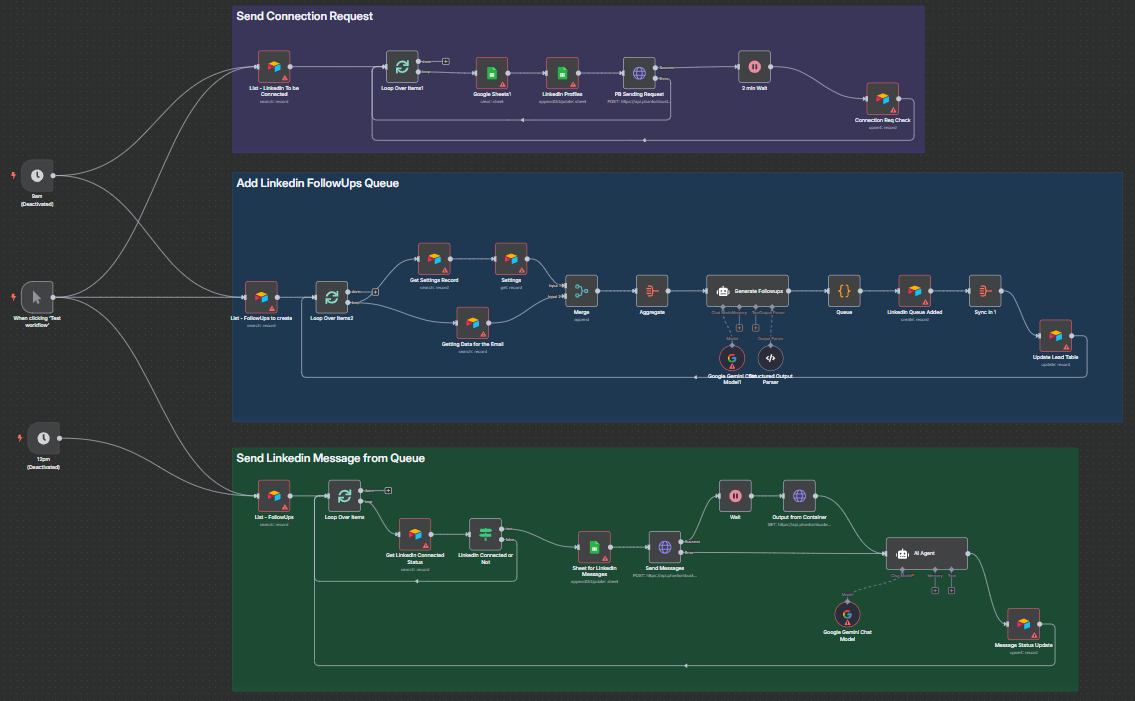Open the 'List - FollowUps to create' node
Viewport: 1135px width, 701px height.
pos(261,297)
